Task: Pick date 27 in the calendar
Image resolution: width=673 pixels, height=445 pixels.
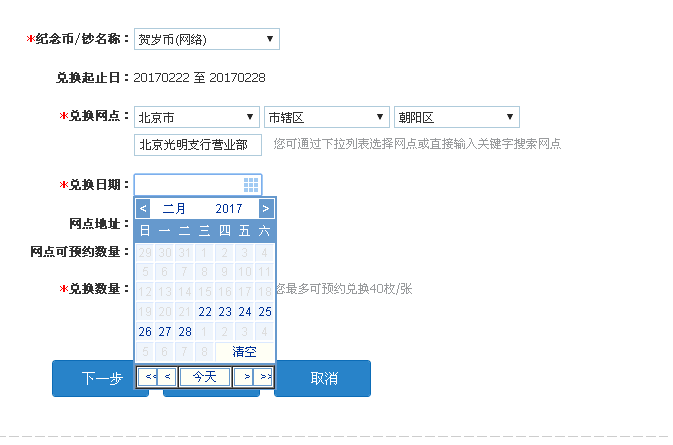Action: tap(165, 332)
